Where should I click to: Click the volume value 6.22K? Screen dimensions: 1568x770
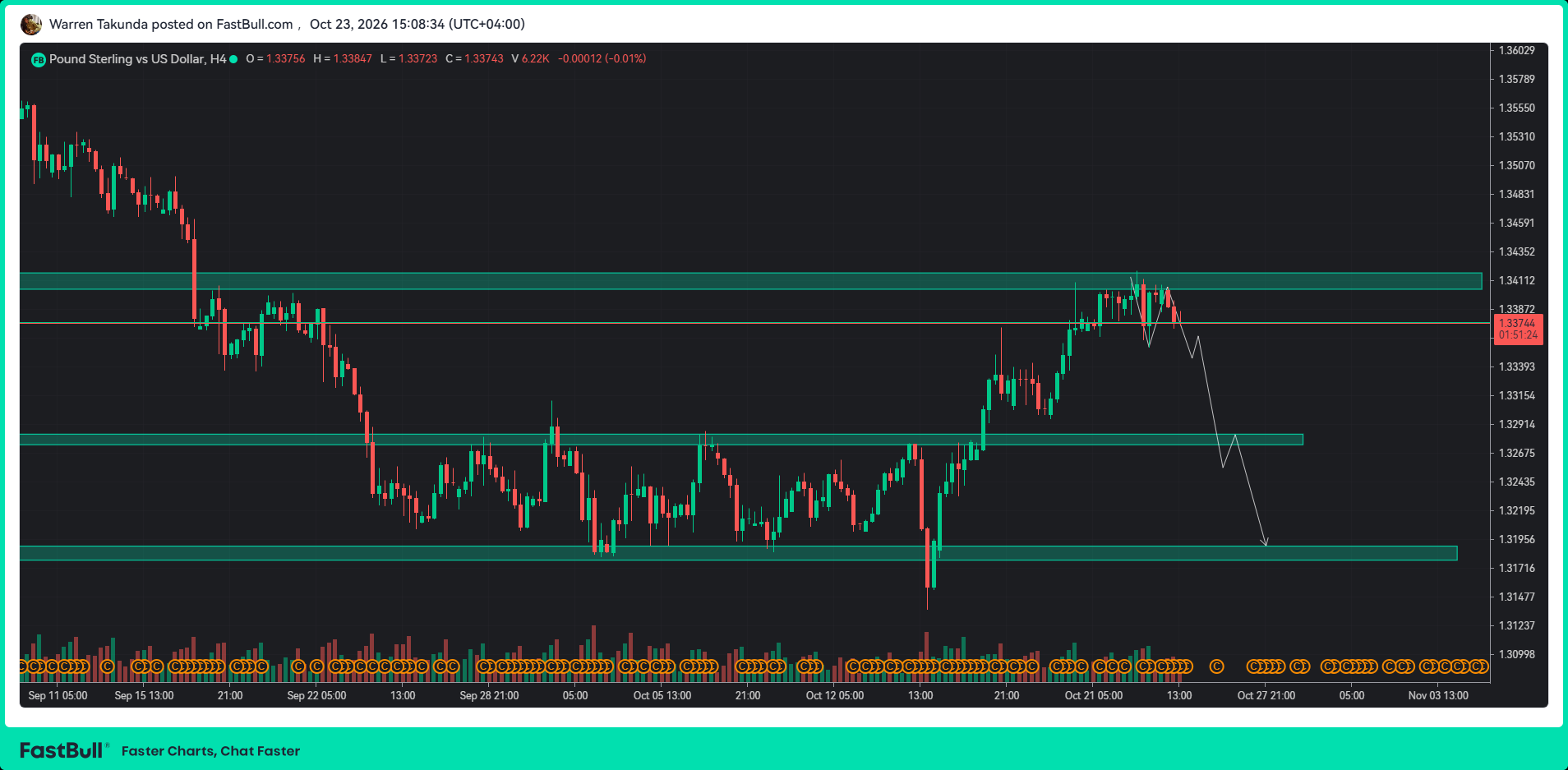pyautogui.click(x=535, y=59)
